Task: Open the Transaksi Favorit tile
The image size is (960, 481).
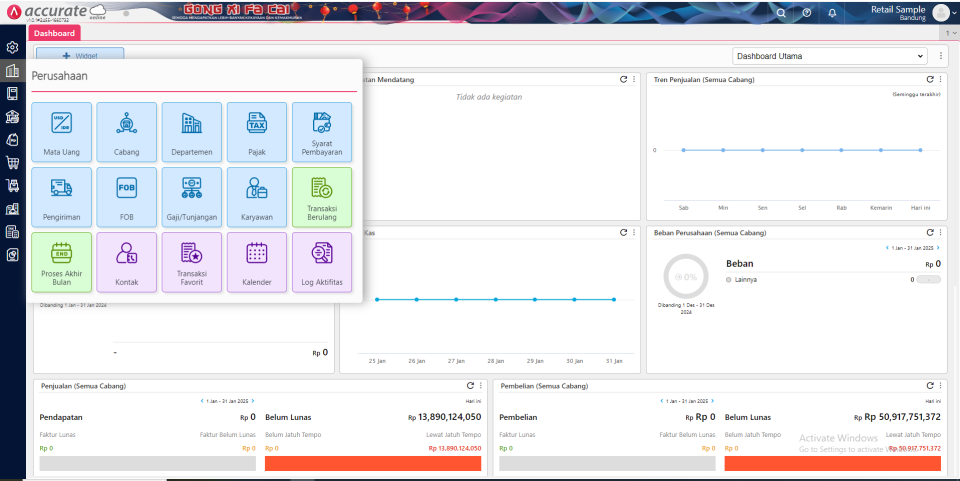Action: 192,262
